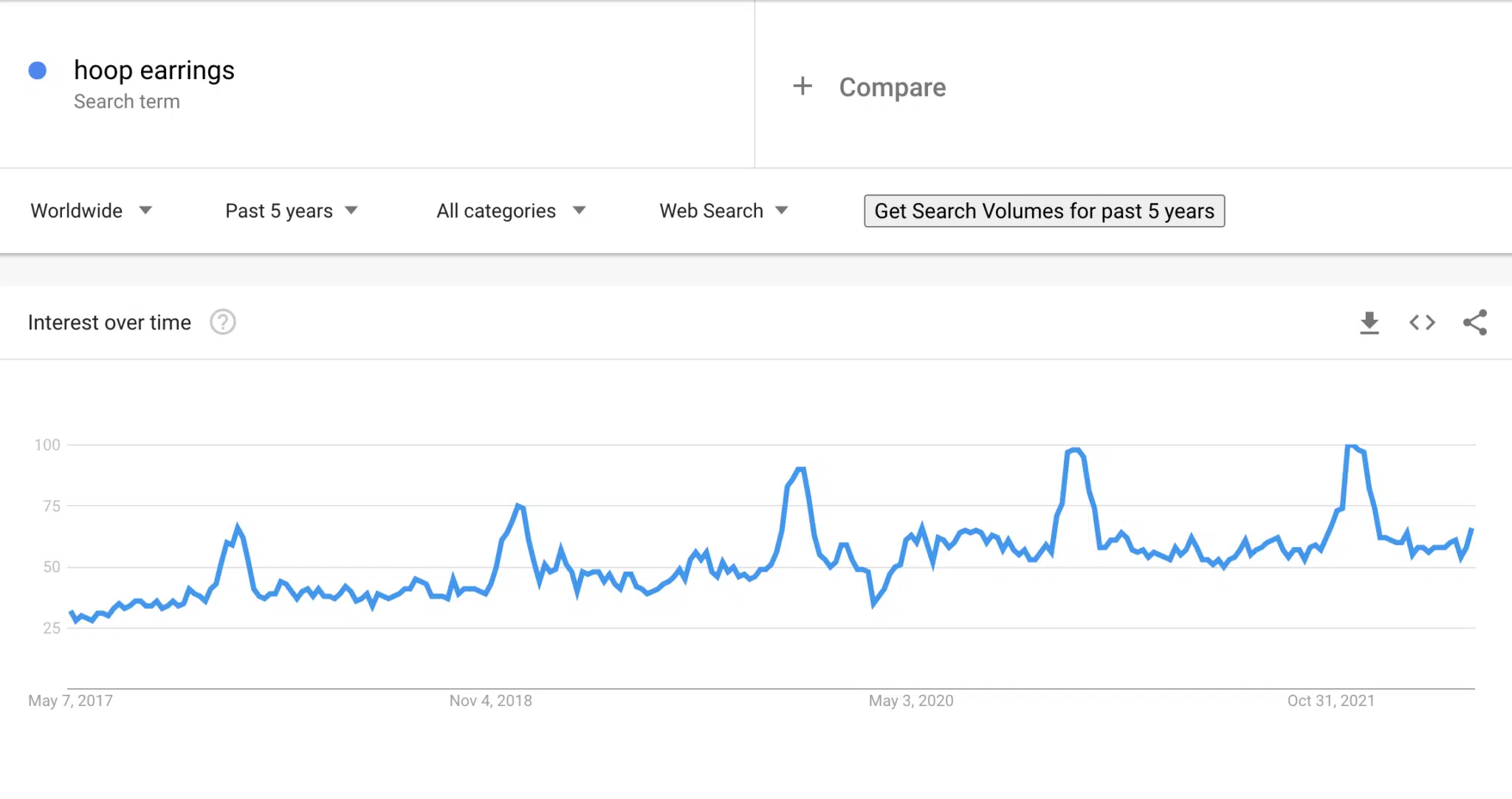The image size is (1512, 799).
Task: Change the Web Search type dropdown
Action: pos(724,211)
